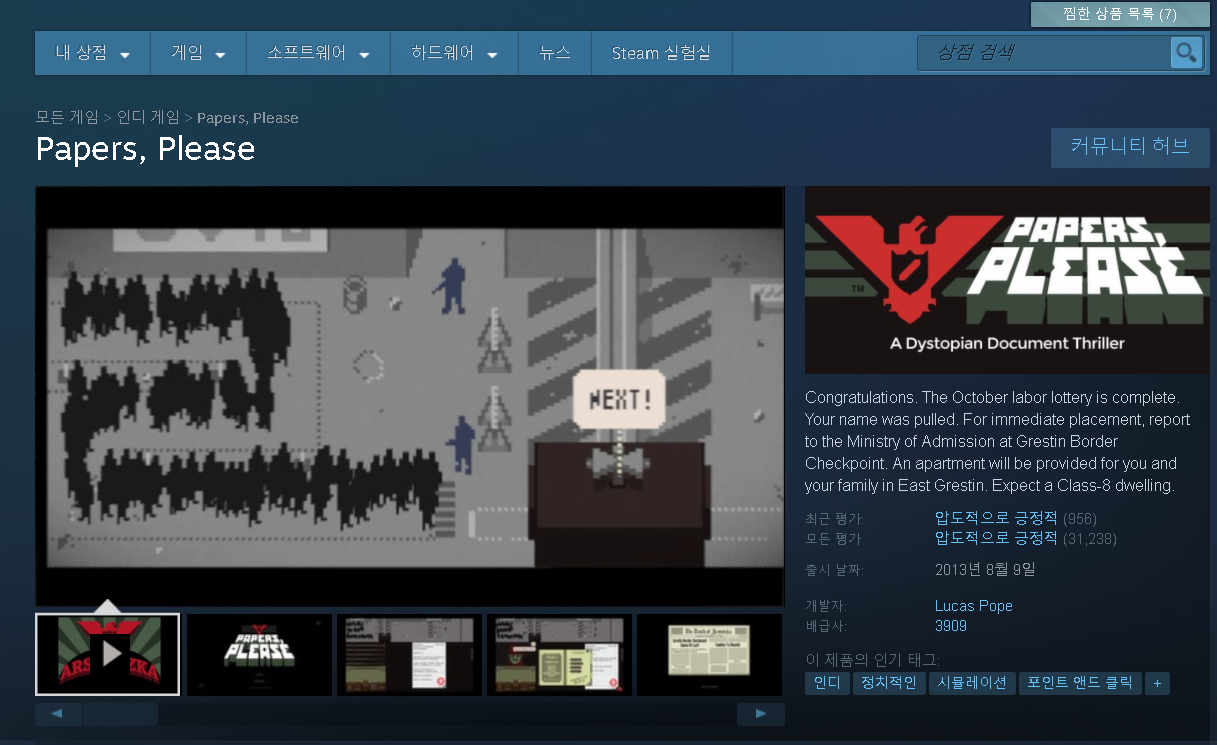
Task: Go to 인디 게임 breadcrumb
Action: click(149, 118)
